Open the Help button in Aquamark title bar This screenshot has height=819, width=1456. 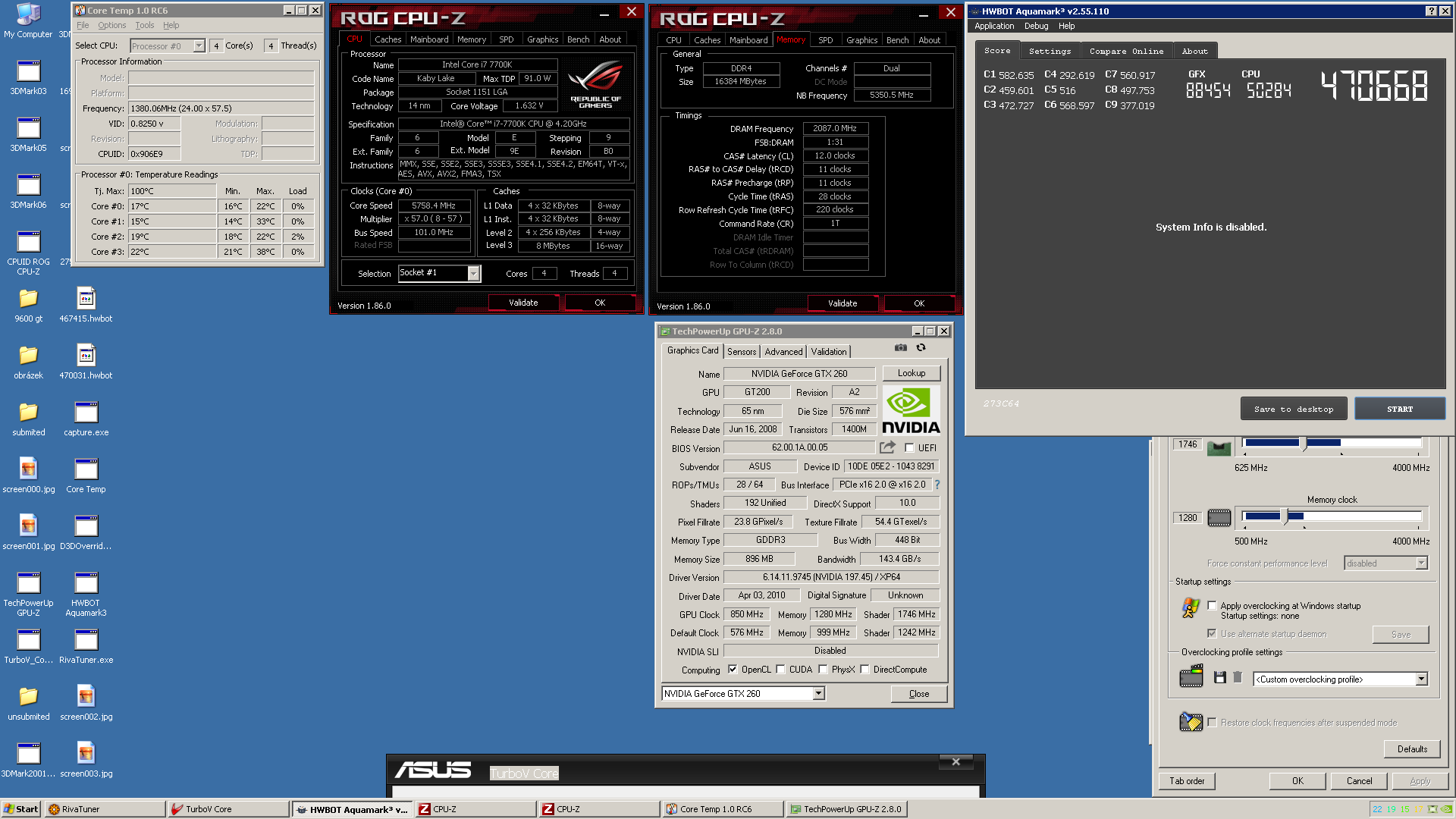point(1430,11)
